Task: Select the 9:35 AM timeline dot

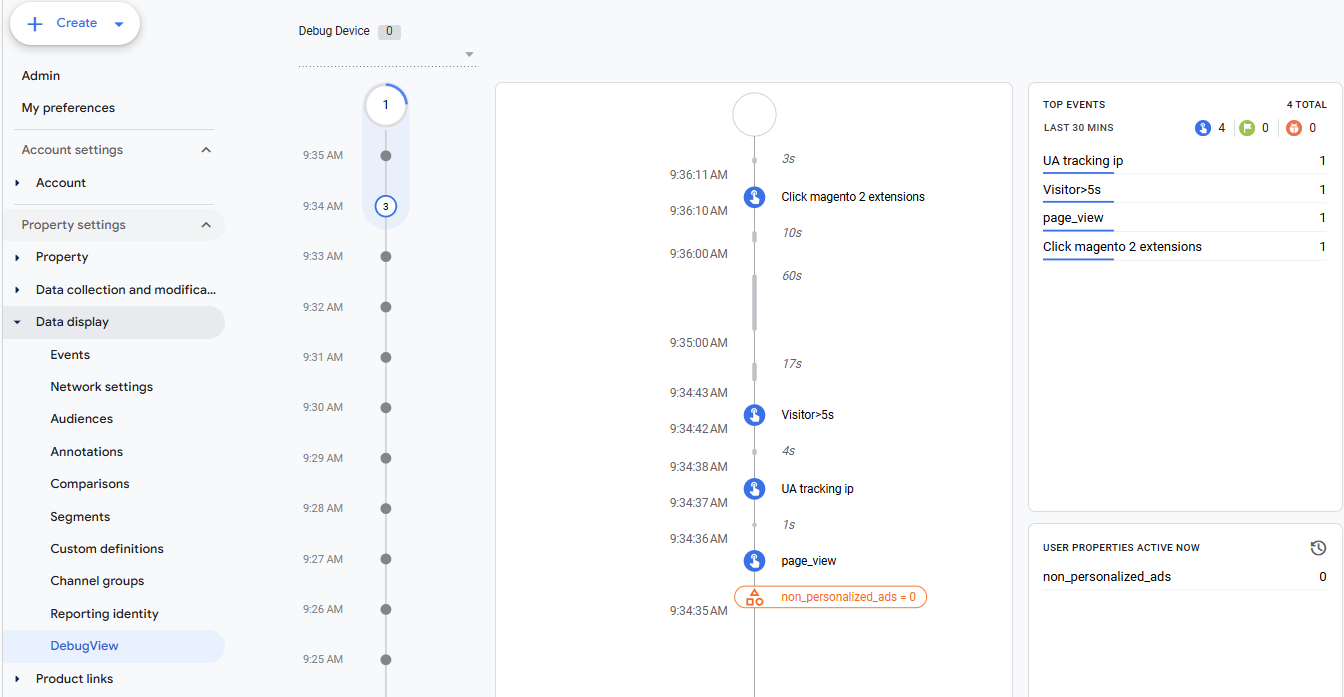Action: pyautogui.click(x=386, y=156)
